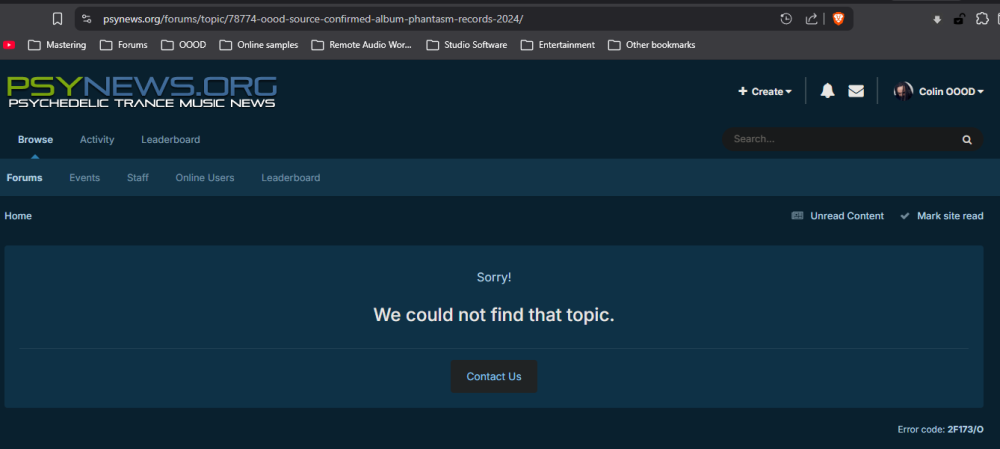
Task: Expand the Create dropdown menu
Action: click(765, 91)
